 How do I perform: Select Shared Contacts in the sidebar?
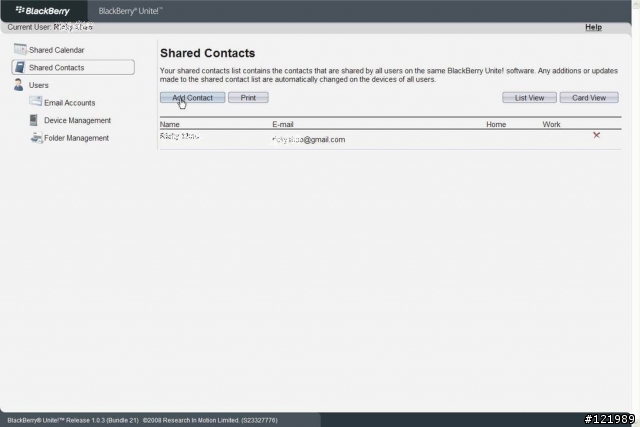pos(73,67)
